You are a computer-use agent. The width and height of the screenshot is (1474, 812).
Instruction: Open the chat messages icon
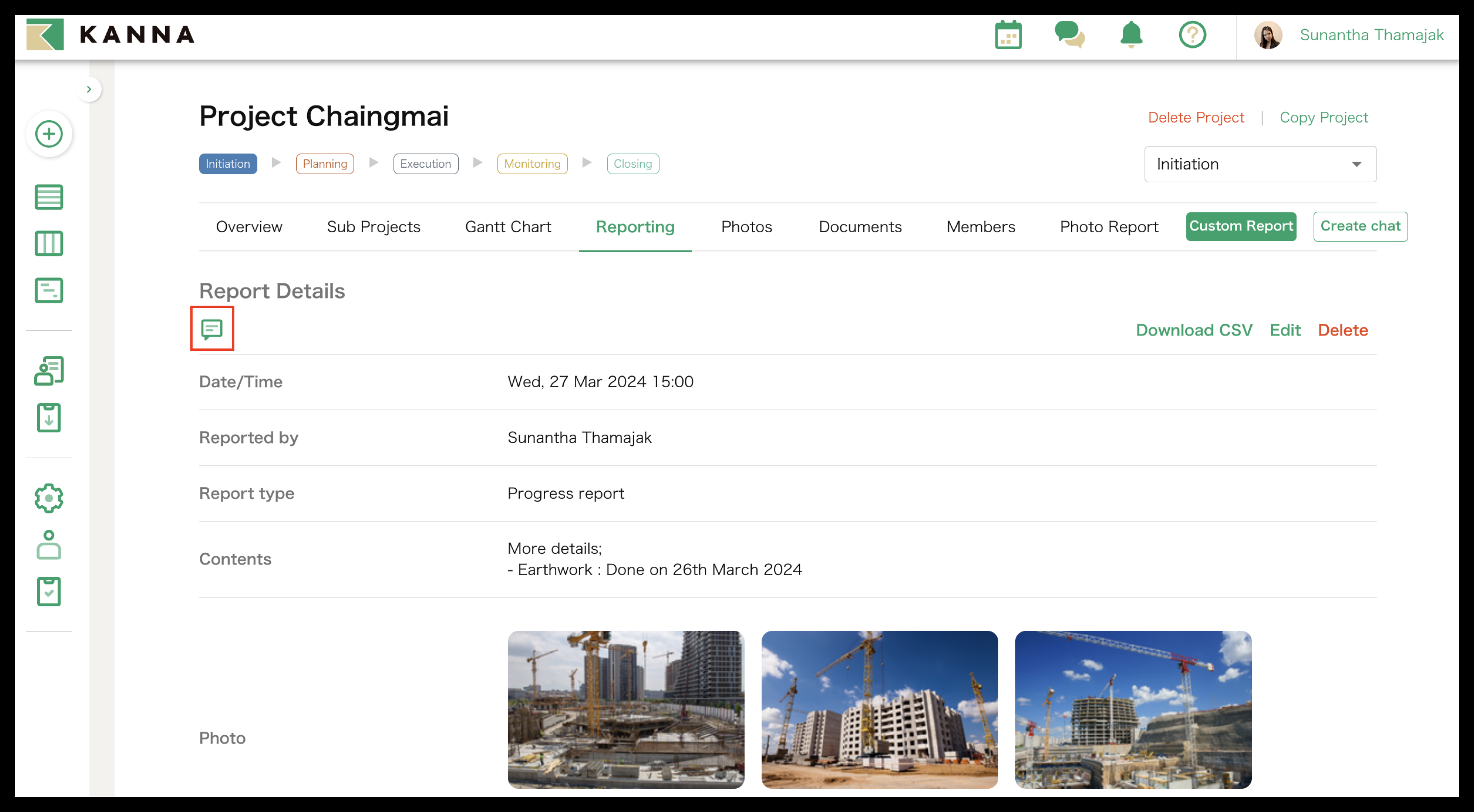pyautogui.click(x=1069, y=35)
